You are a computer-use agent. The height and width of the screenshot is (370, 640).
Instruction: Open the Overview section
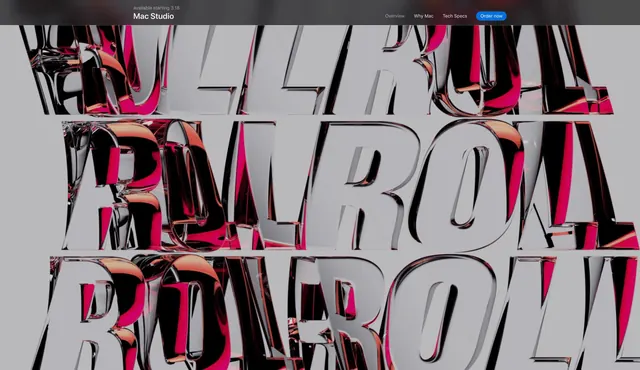pyautogui.click(x=395, y=16)
